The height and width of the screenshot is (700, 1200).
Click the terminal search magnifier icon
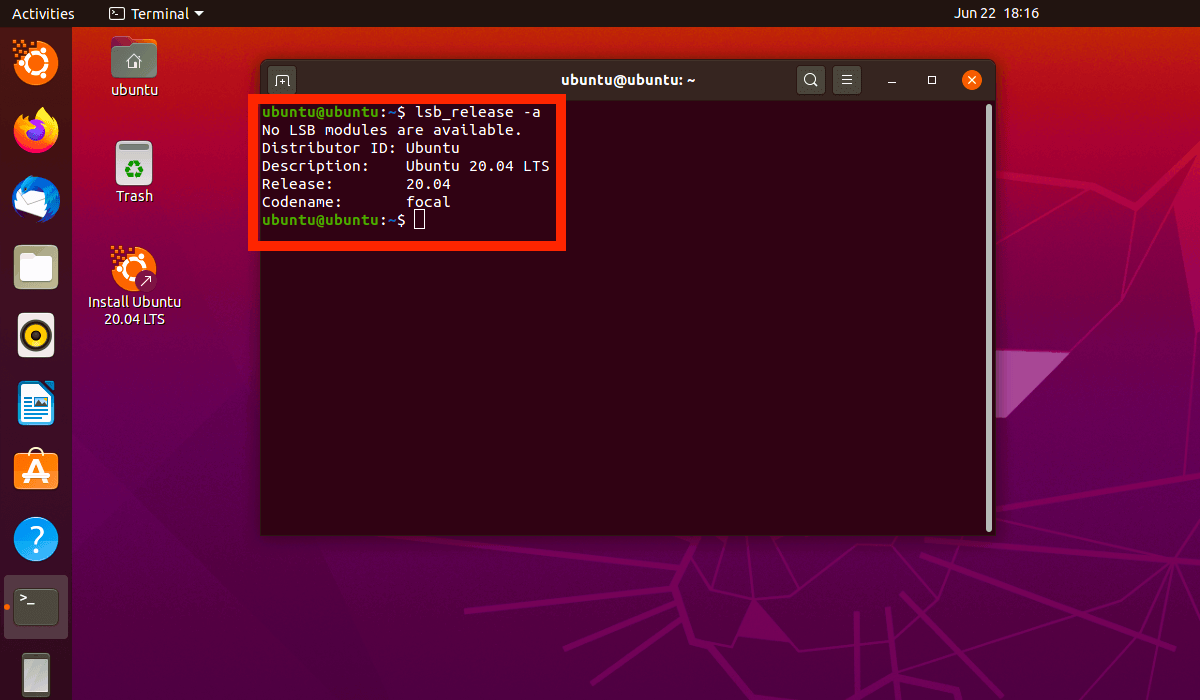(x=811, y=80)
